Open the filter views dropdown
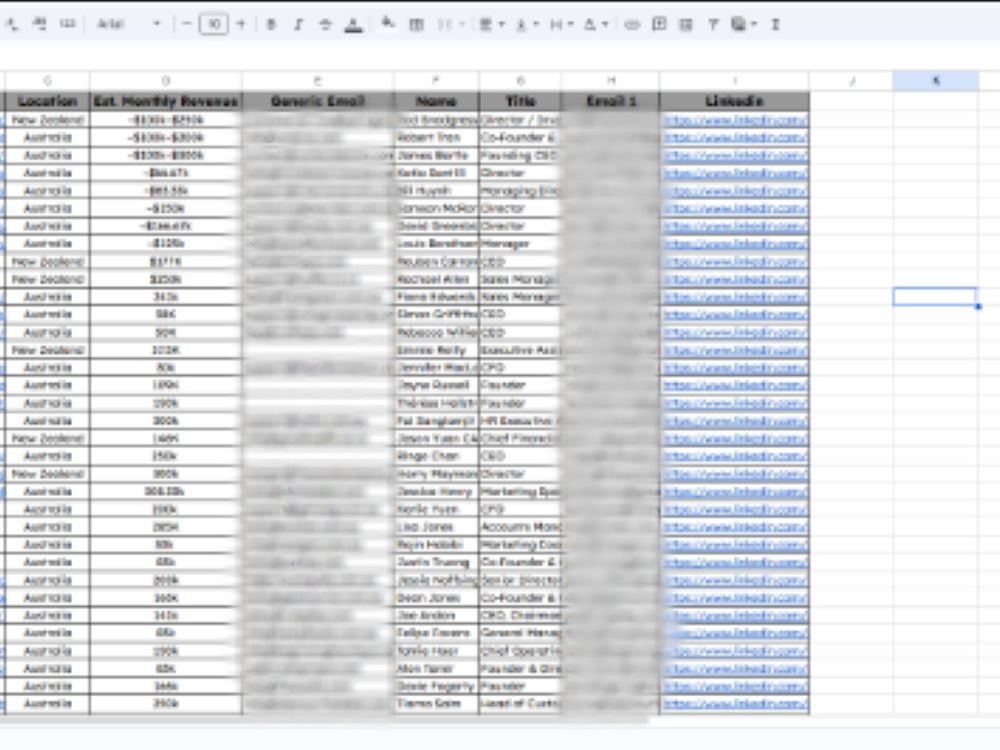The height and width of the screenshot is (750, 1000). [x=744, y=24]
